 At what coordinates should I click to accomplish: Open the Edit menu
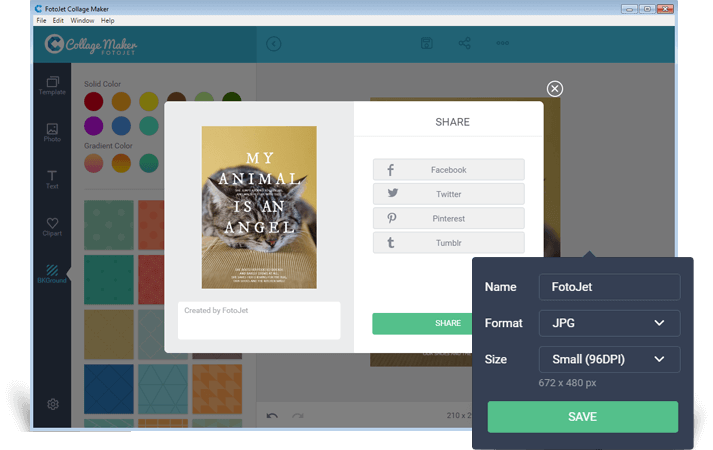(58, 20)
